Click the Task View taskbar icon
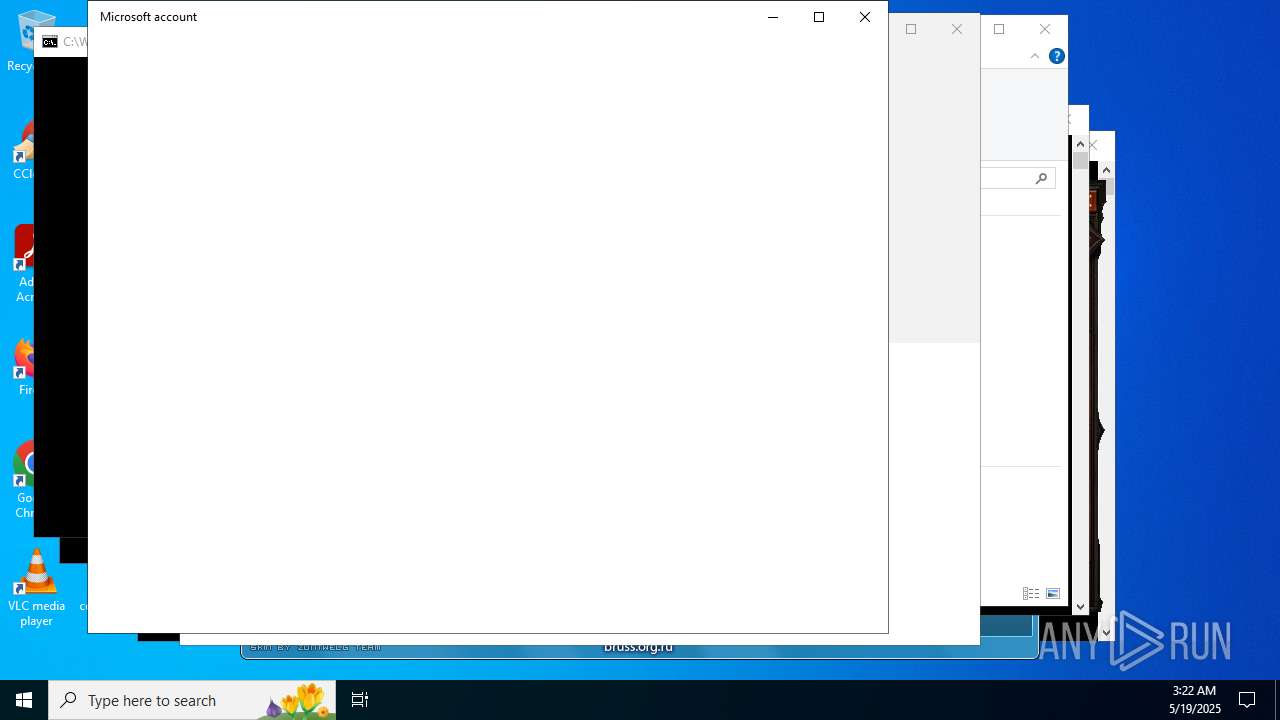 [x=360, y=700]
